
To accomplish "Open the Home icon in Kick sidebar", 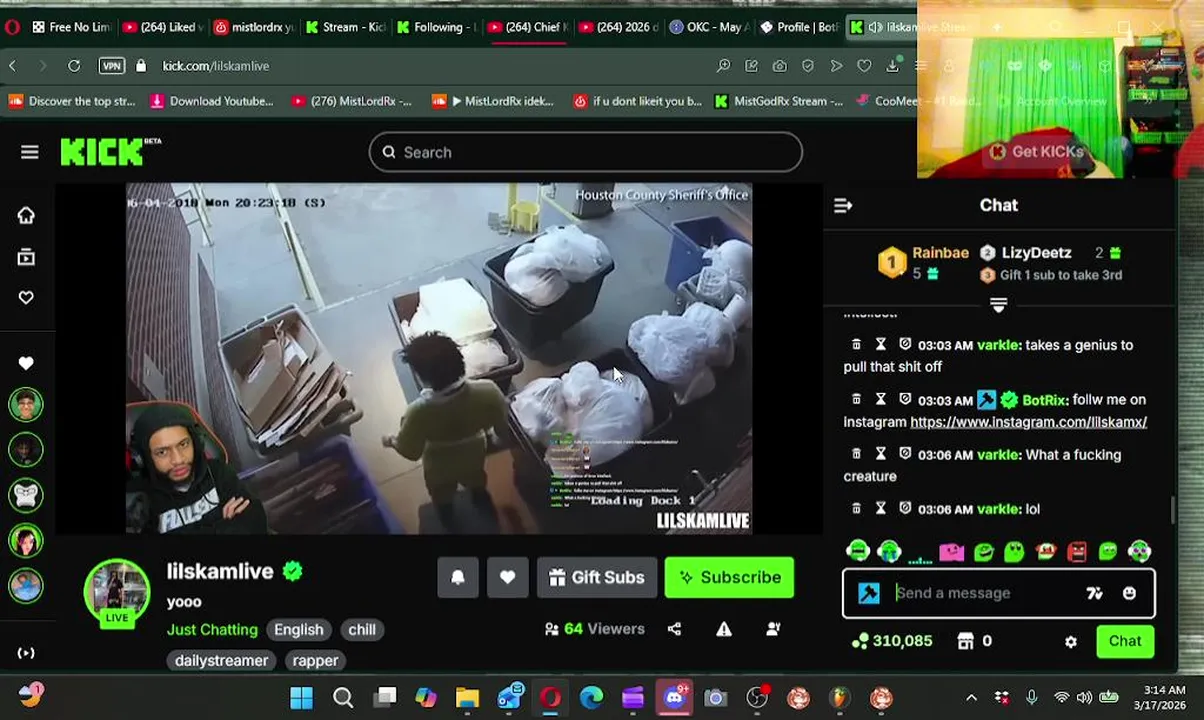I will pos(26,215).
